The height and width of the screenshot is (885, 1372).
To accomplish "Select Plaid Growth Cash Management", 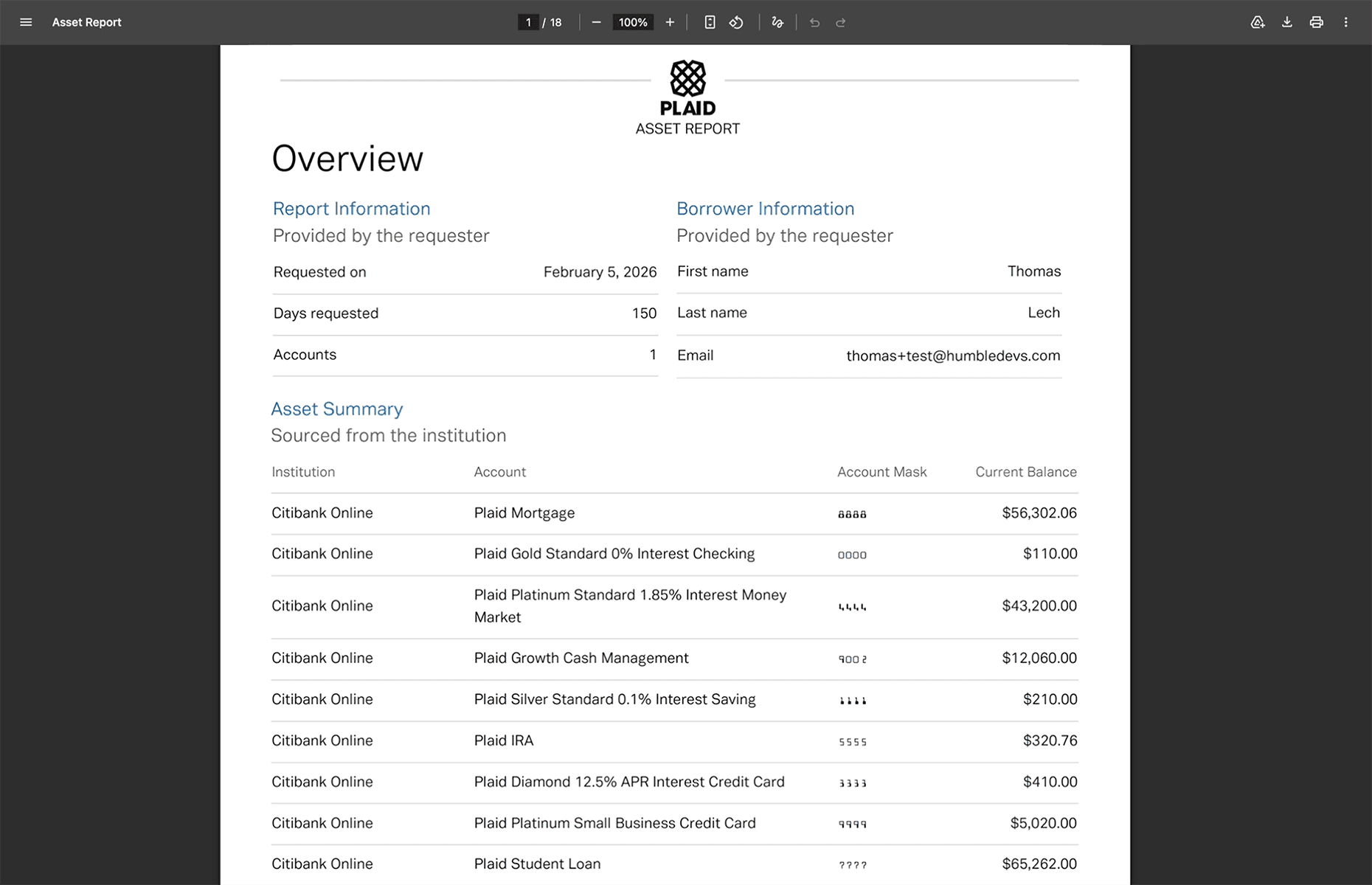I will pyautogui.click(x=581, y=659).
